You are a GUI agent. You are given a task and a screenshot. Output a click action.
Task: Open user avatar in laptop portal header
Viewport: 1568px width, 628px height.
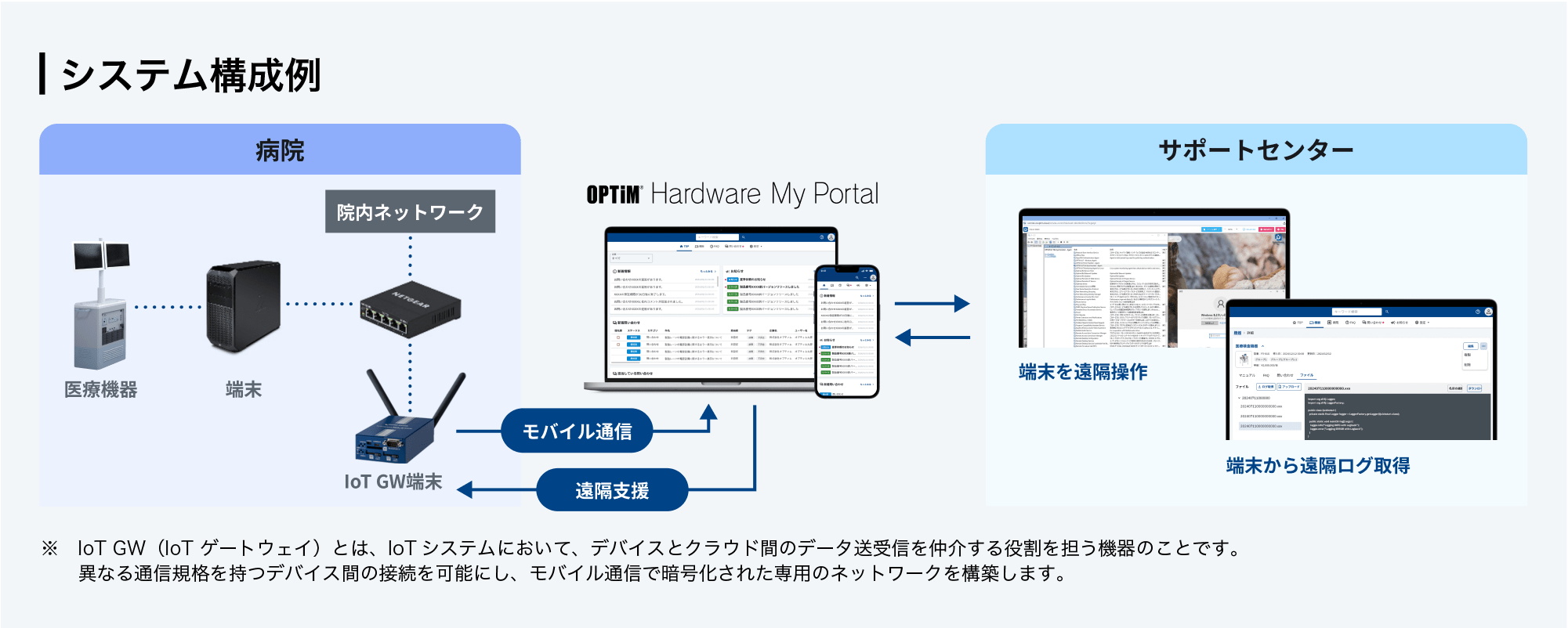[x=831, y=237]
